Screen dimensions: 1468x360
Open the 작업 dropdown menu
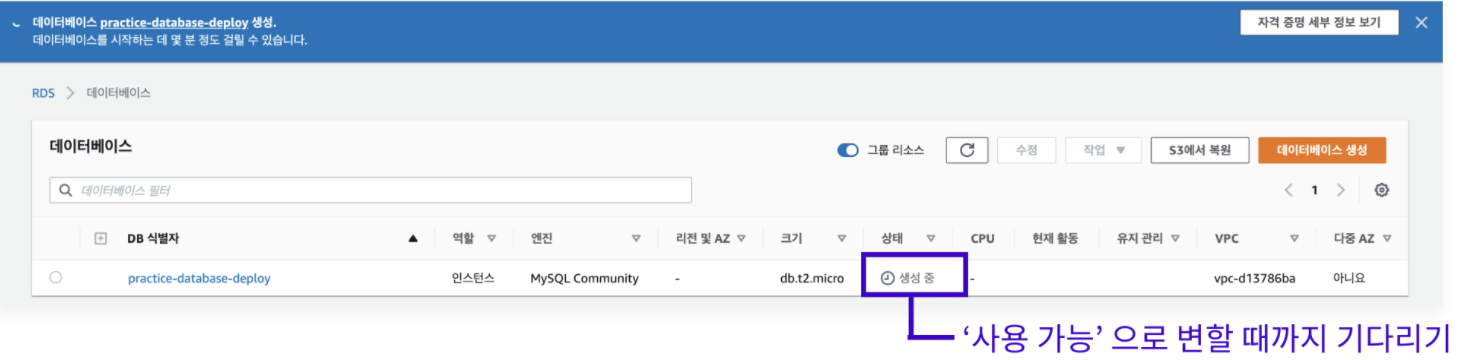click(x=1103, y=150)
